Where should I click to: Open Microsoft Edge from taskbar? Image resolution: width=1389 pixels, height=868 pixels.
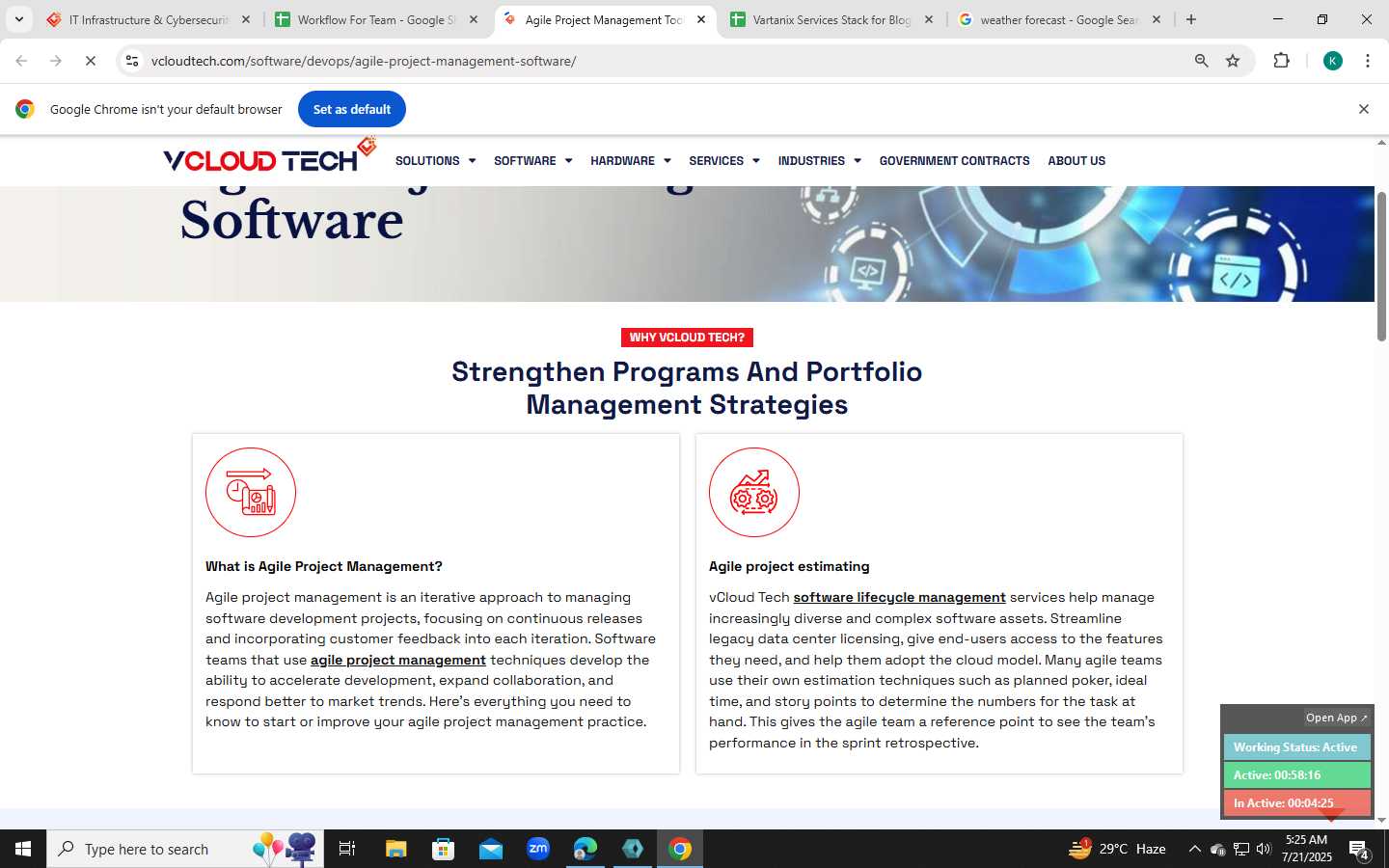point(585,849)
